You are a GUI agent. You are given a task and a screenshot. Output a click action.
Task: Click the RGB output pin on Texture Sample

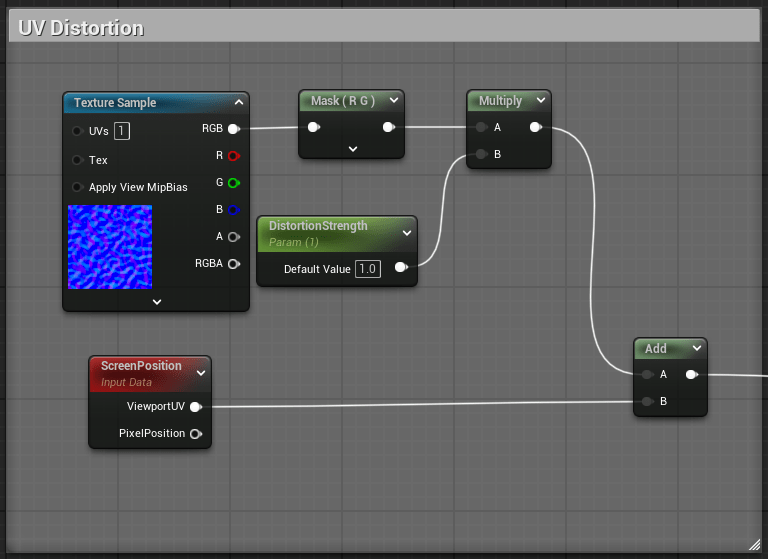[233, 129]
